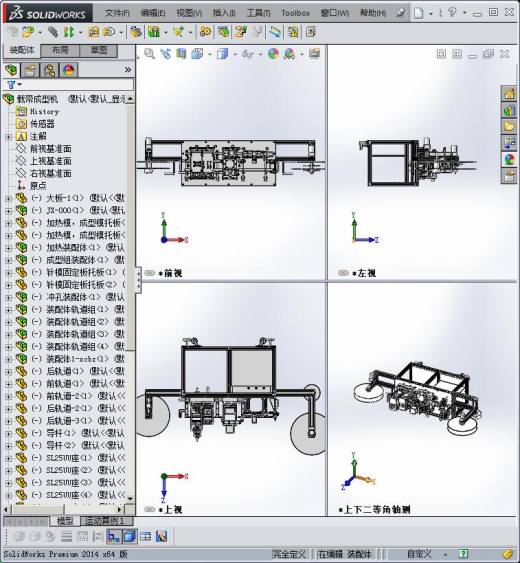Toggle the highlighted axes button in bottom toolbar
This screenshot has width=520, height=563.
[x=114, y=536]
